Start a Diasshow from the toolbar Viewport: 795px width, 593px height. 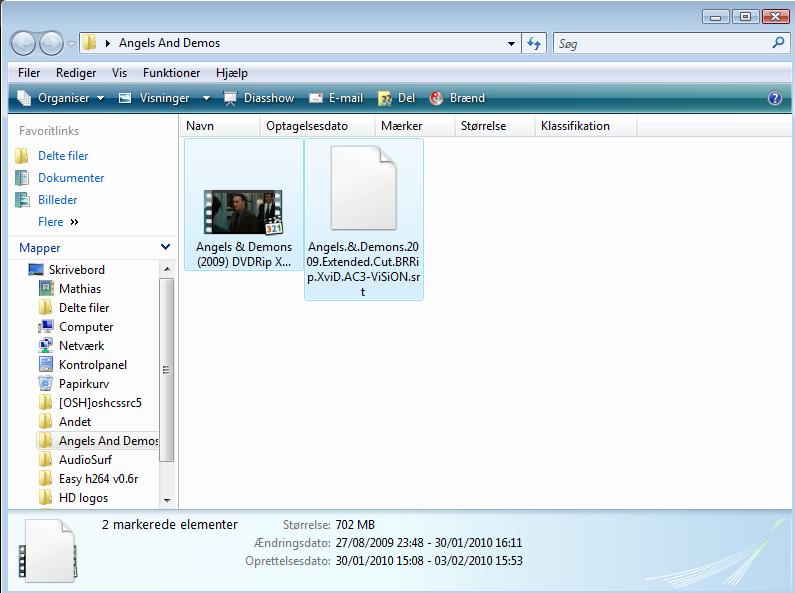coord(259,98)
